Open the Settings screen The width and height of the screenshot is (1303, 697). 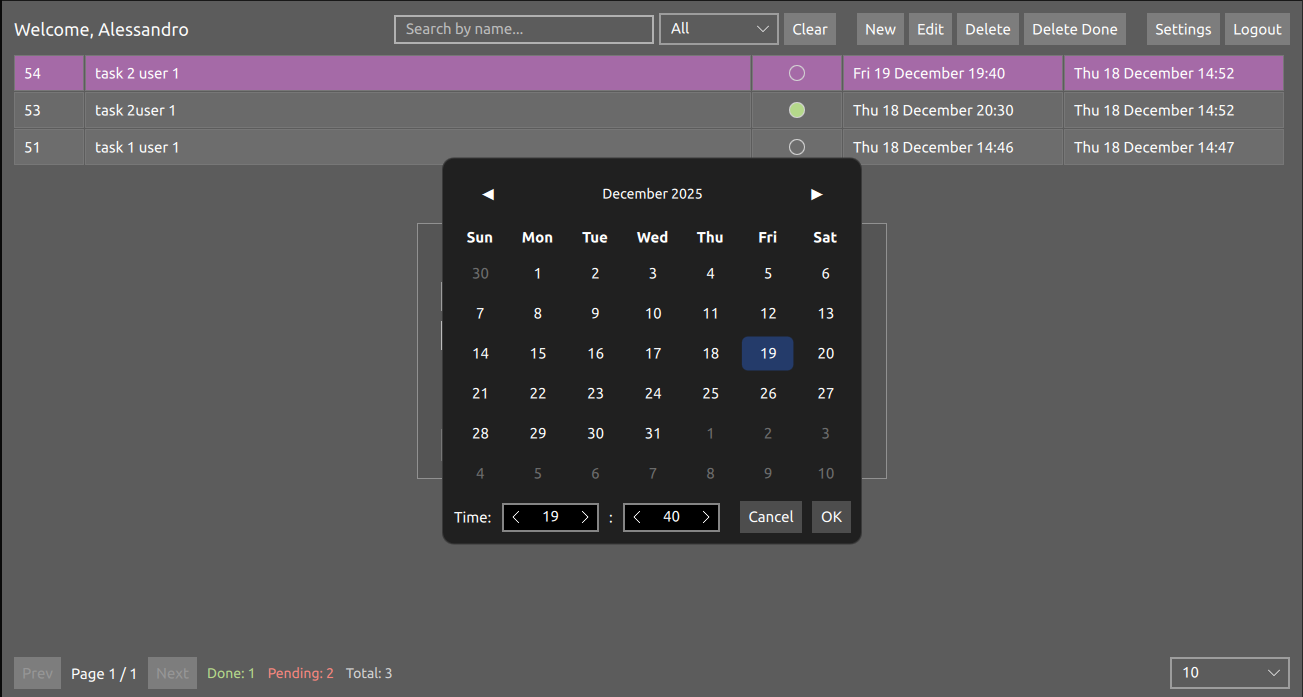point(1183,29)
